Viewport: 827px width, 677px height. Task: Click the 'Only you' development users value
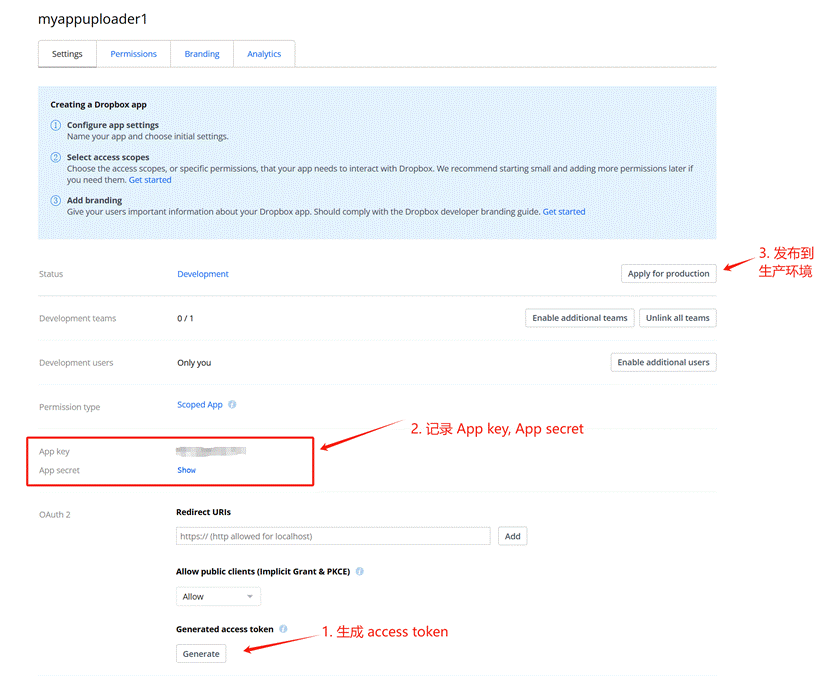(194, 363)
